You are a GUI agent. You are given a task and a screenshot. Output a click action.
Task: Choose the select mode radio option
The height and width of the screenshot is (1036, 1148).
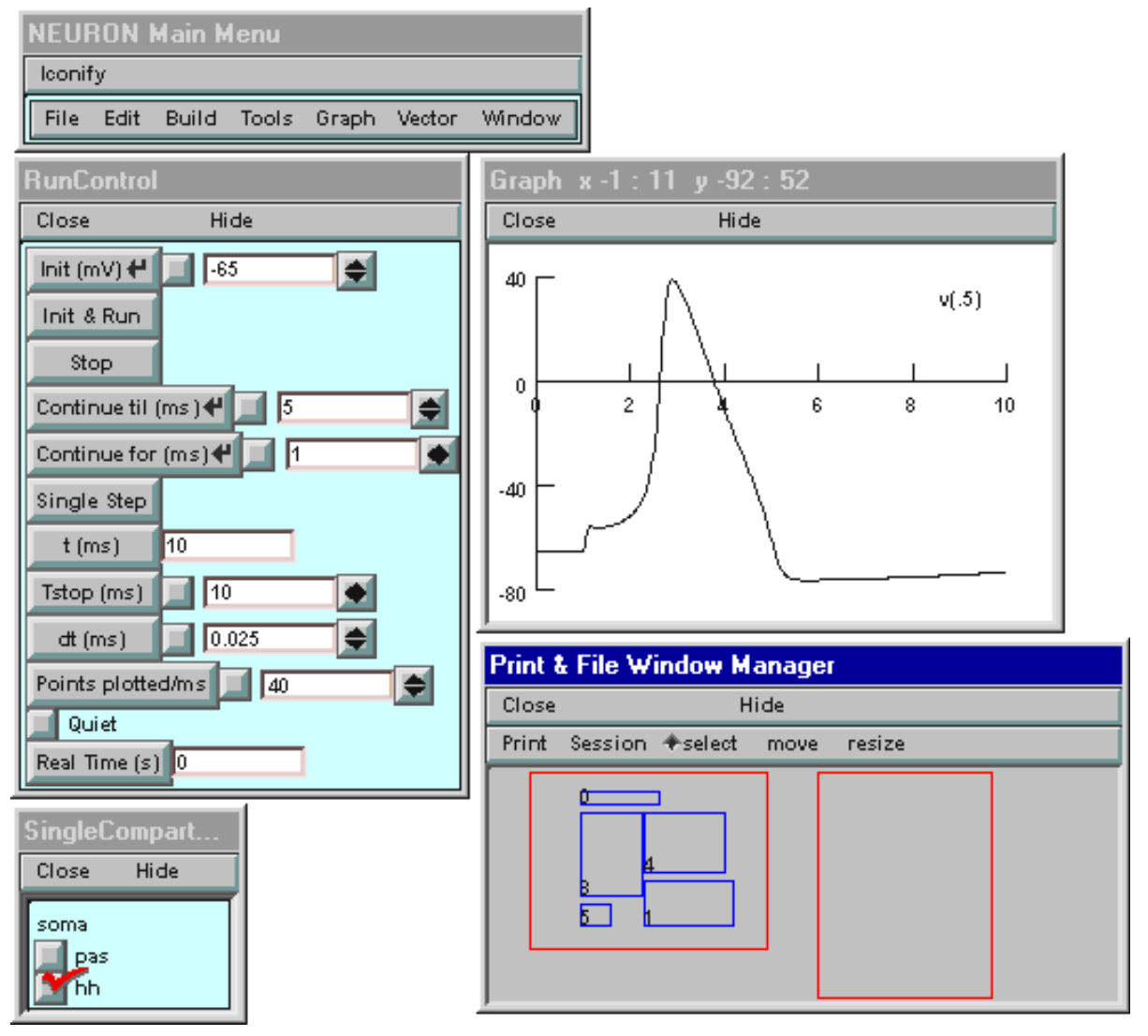coord(700,744)
